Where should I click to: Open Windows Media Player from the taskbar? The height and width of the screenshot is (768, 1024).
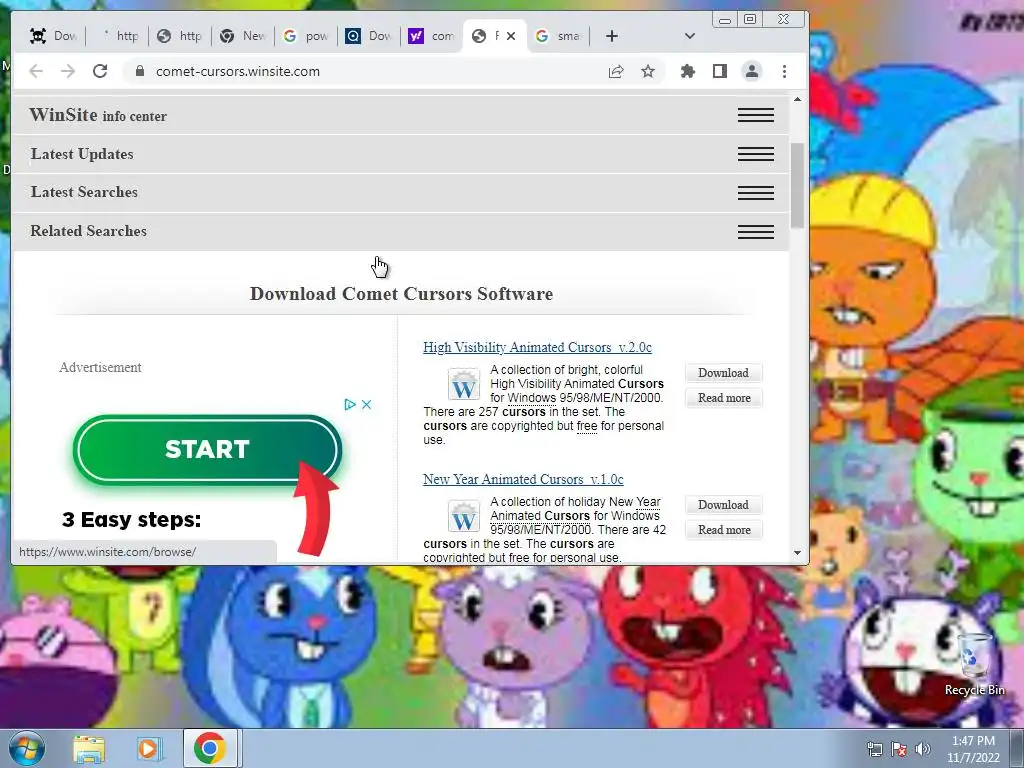pyautogui.click(x=149, y=748)
